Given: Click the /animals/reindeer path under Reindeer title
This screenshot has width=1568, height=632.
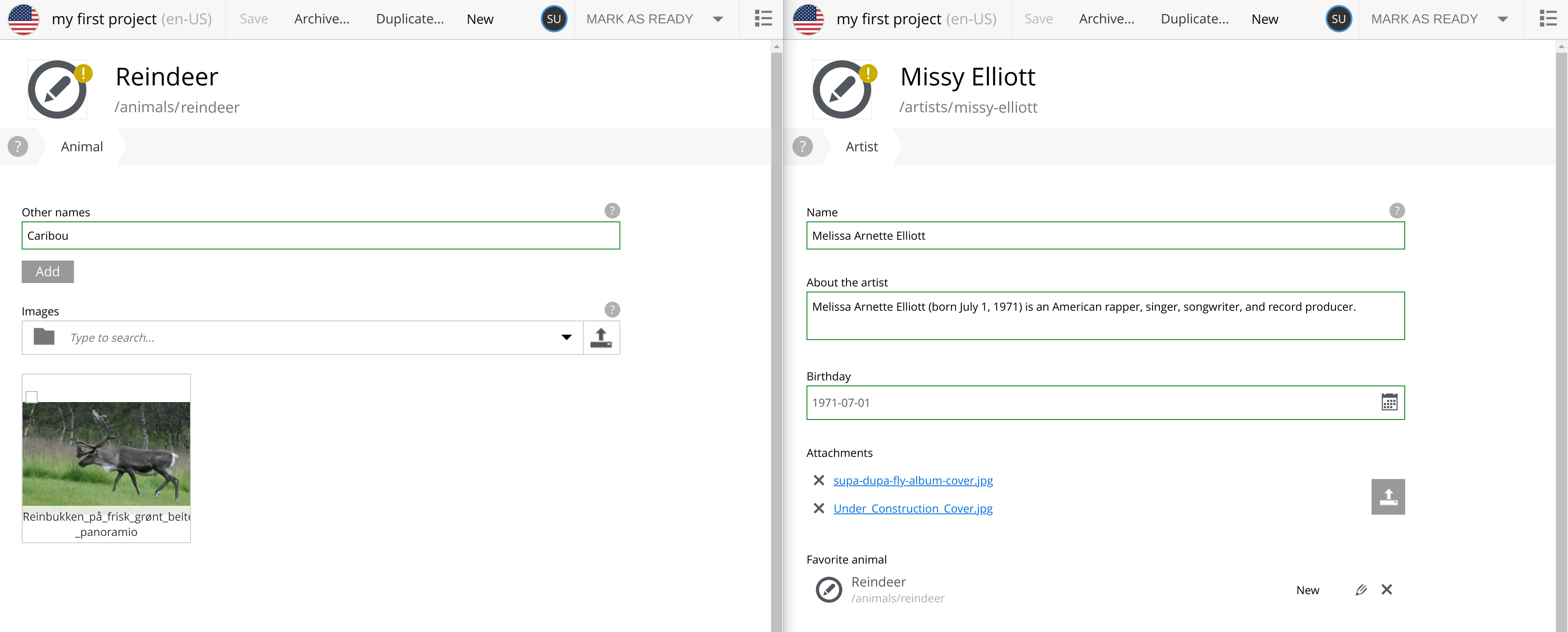Looking at the screenshot, I should point(177,108).
